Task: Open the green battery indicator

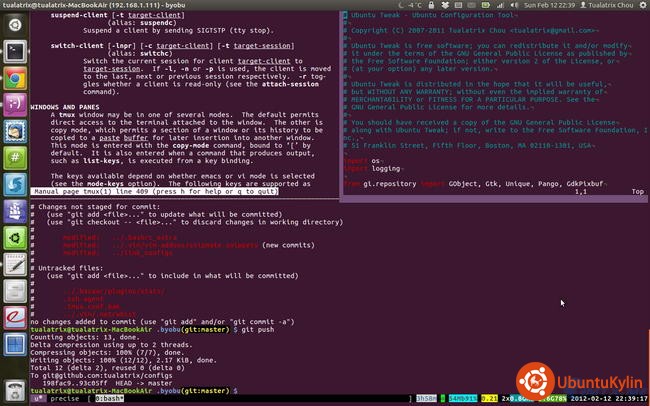Action: click(x=485, y=5)
